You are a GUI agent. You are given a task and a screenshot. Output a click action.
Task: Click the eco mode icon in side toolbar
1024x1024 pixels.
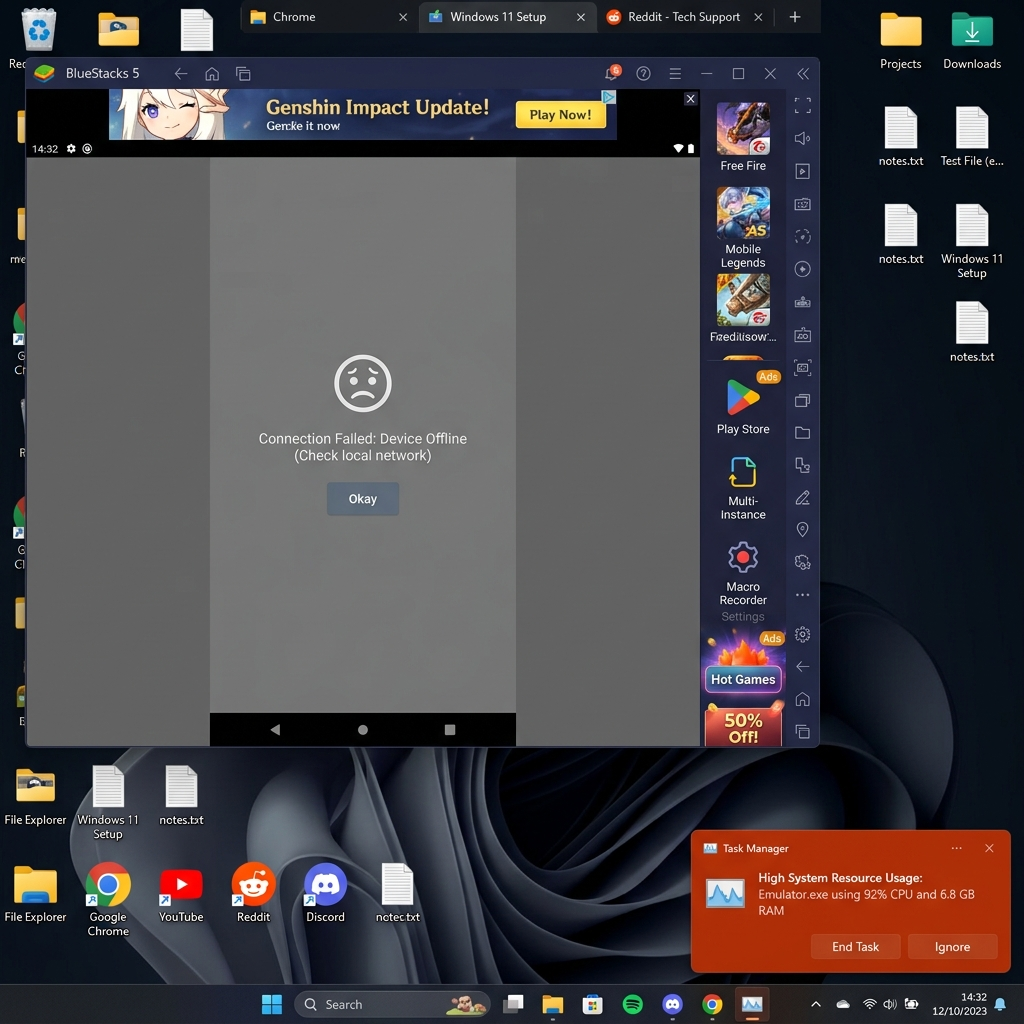click(803, 562)
